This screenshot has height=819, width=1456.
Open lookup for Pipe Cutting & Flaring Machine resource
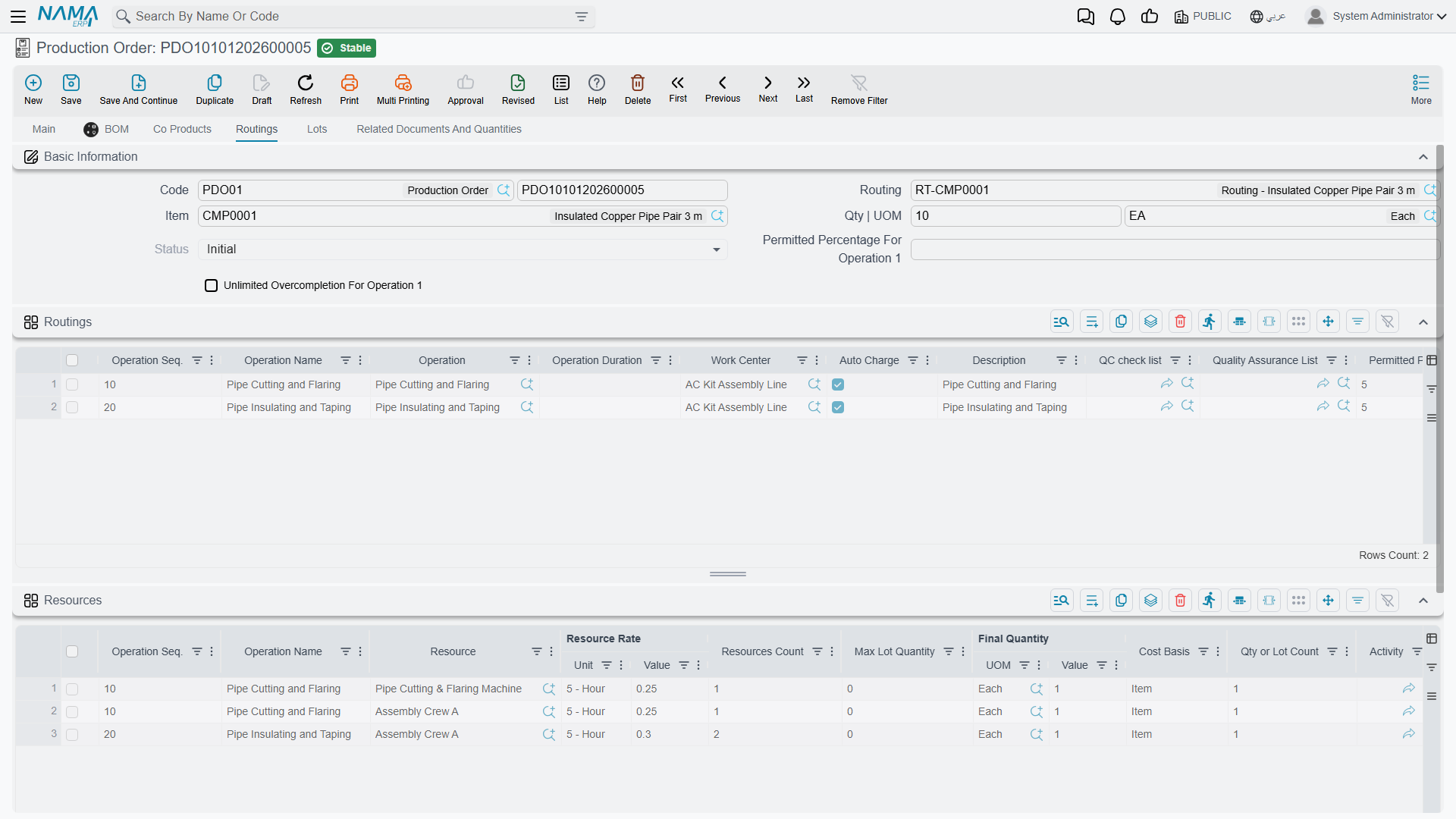click(x=549, y=689)
